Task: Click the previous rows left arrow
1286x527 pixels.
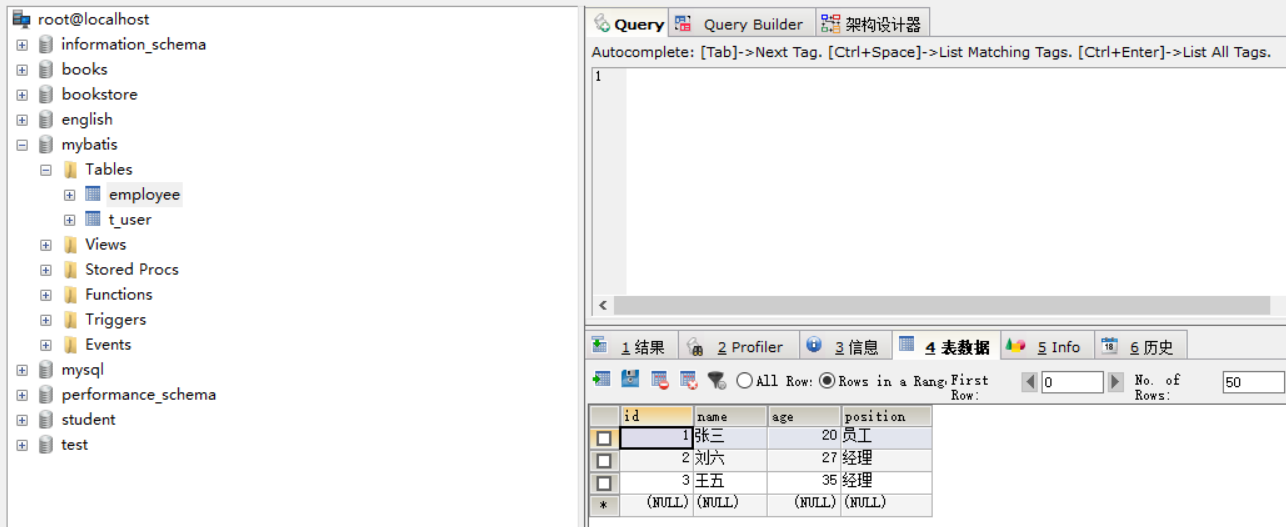Action: click(1030, 382)
